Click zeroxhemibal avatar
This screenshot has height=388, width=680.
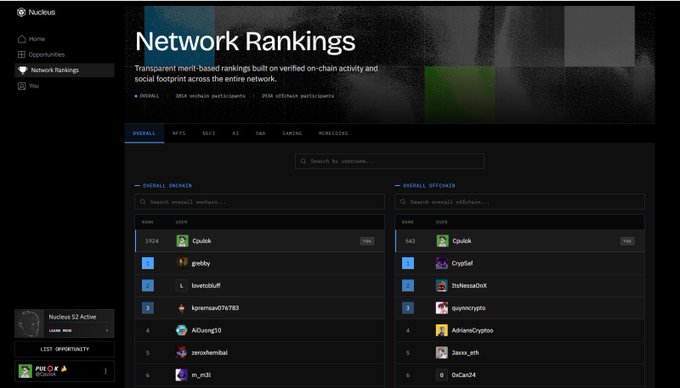tap(182, 352)
